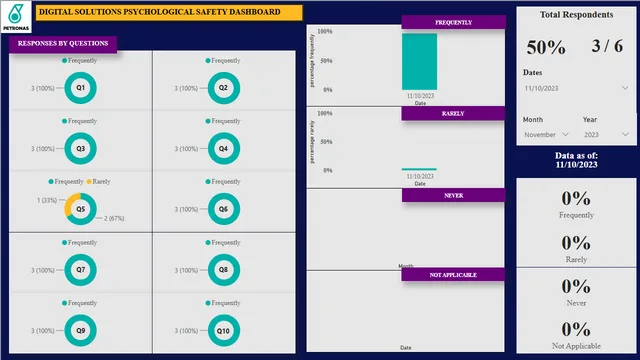Click the Rarely legend entry above Q5
Viewport: 640px width, 360px height.
tap(98, 181)
